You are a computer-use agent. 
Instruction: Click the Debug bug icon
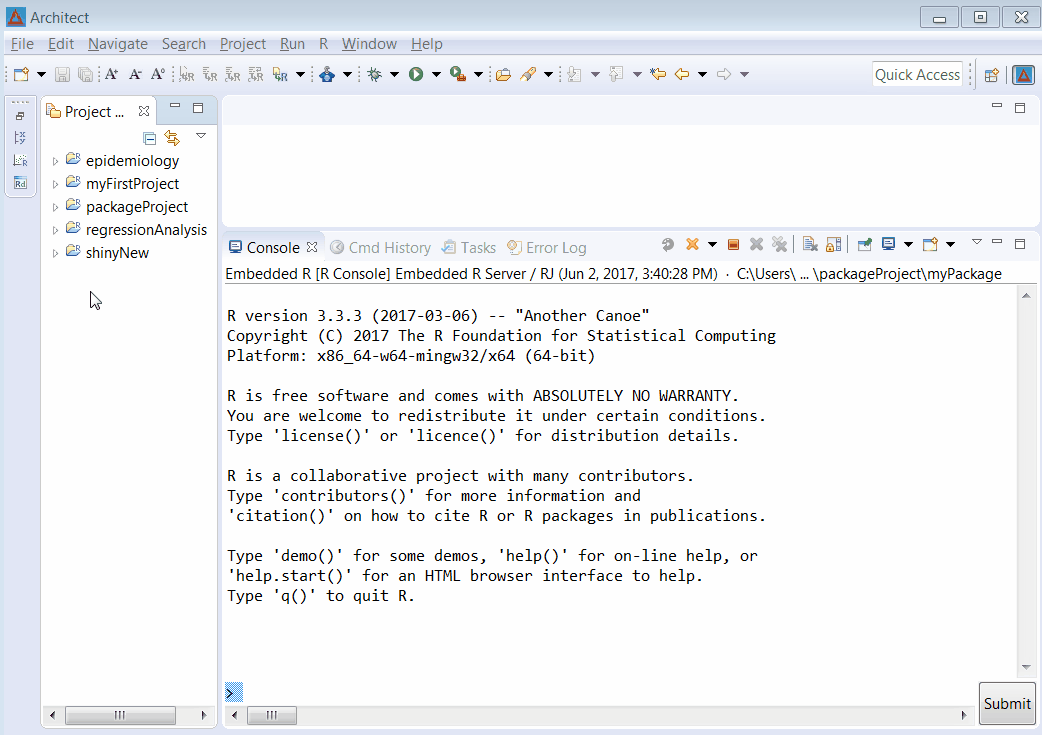tap(375, 74)
